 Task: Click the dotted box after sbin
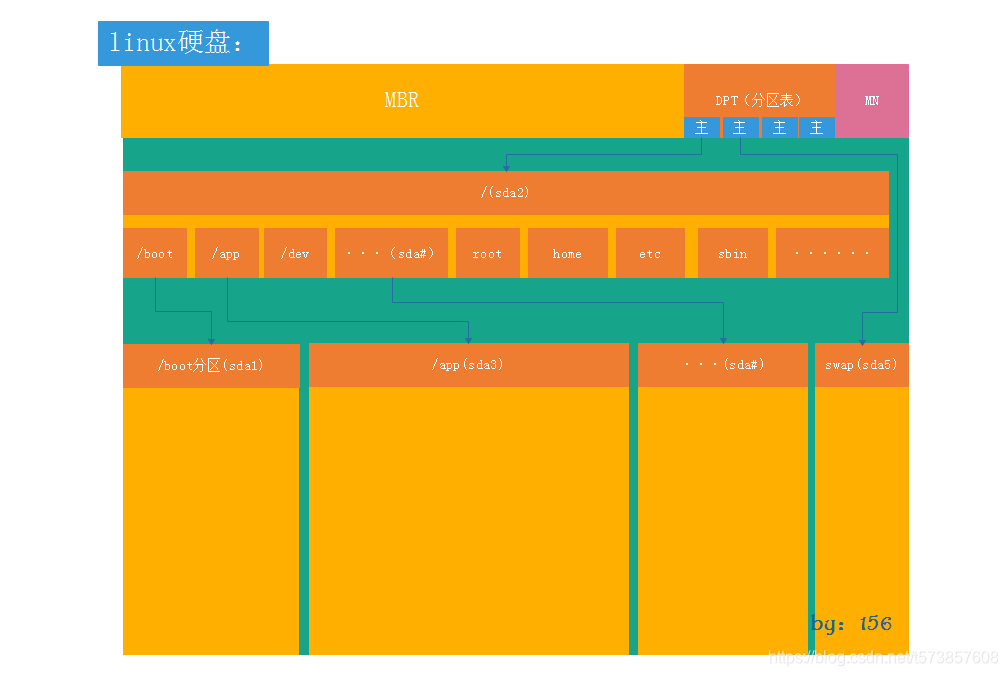(x=832, y=253)
